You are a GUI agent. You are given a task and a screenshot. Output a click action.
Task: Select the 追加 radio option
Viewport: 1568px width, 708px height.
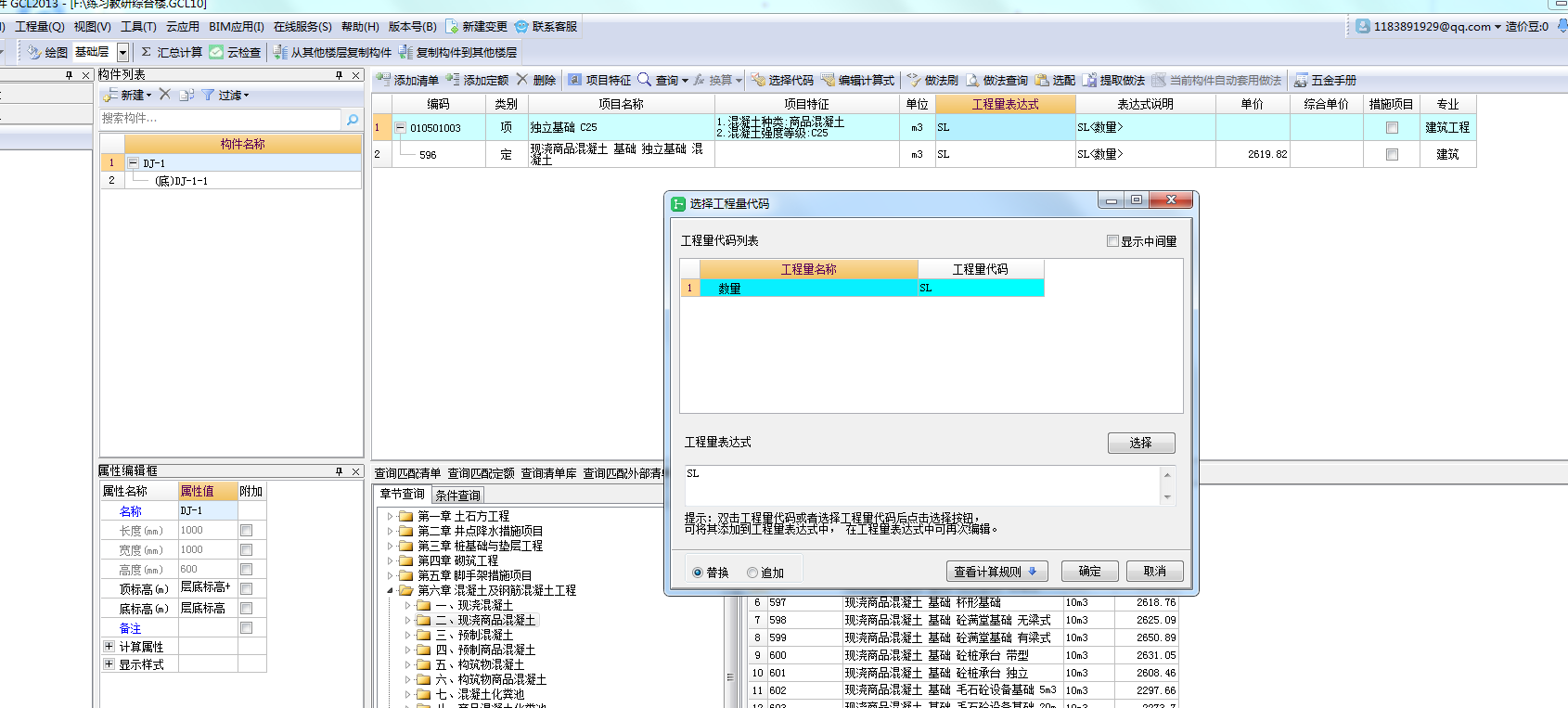click(x=752, y=573)
